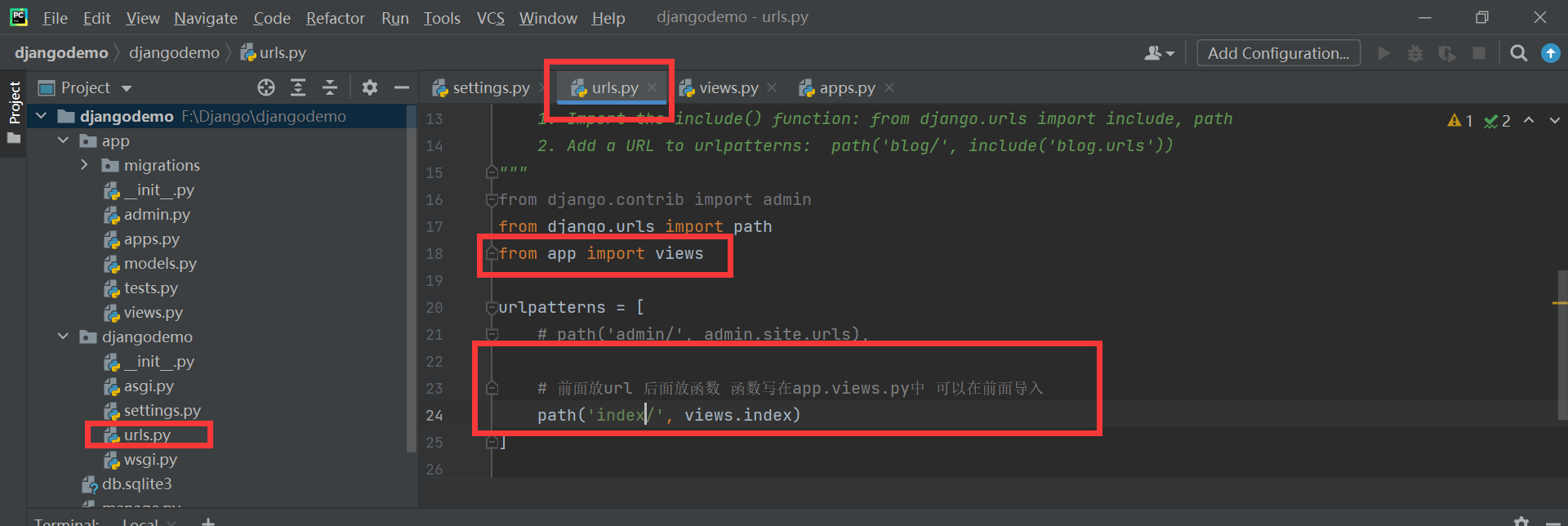Select models.py in project tree
Viewport: 1568px width, 526px height.
150,264
